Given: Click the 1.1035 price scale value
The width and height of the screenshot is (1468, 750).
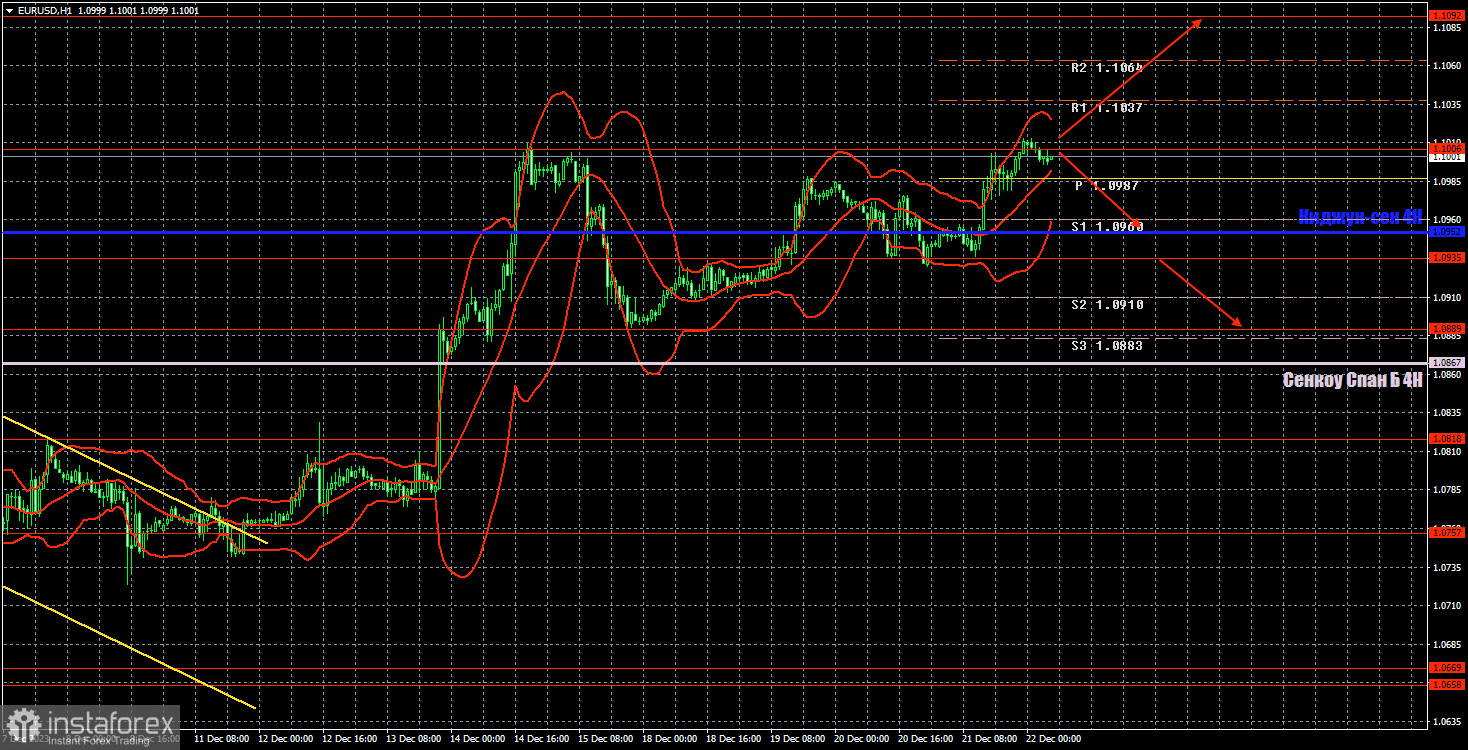Looking at the screenshot, I should (1447, 104).
